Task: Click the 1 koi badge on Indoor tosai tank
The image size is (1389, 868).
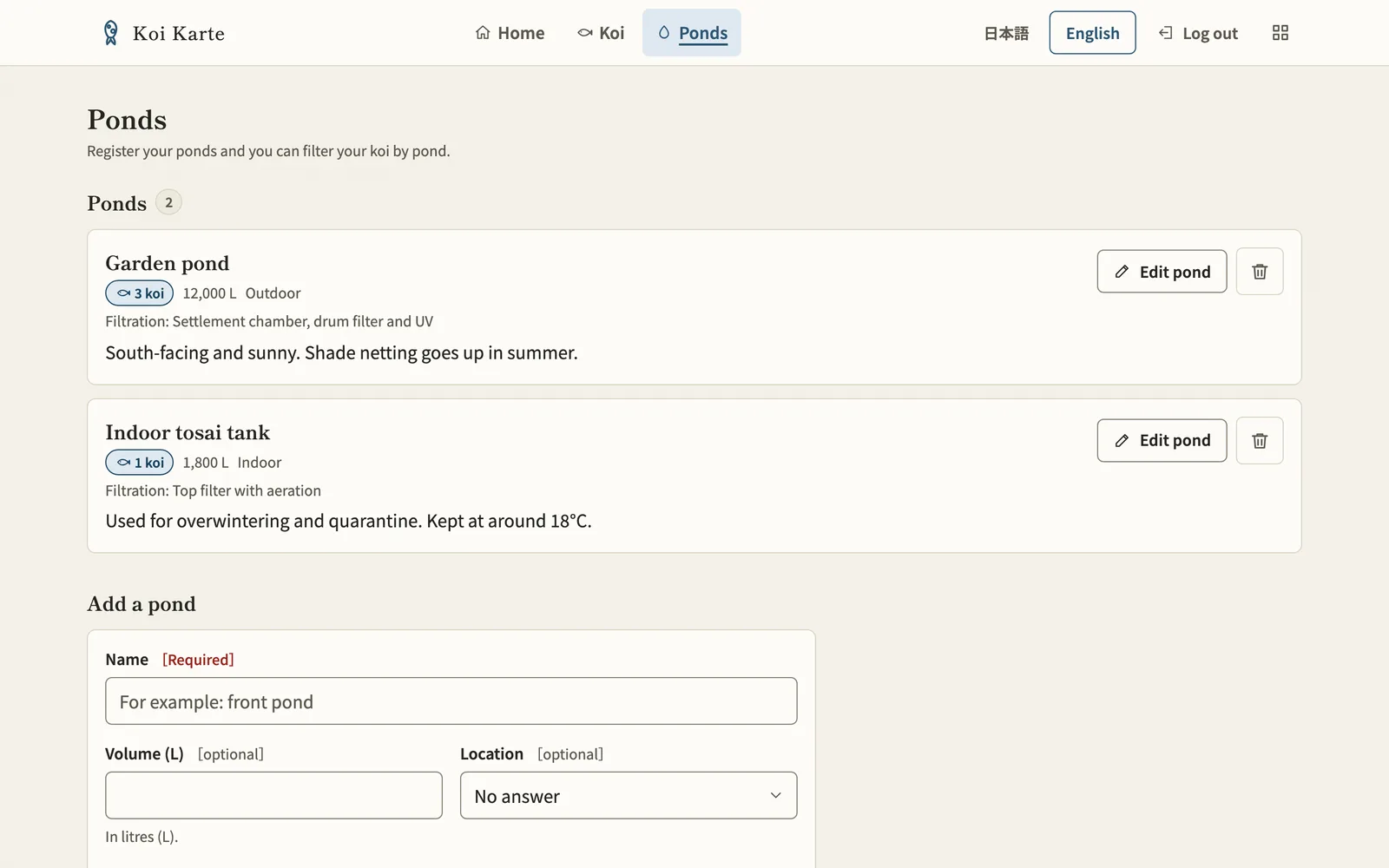Action: tap(140, 463)
